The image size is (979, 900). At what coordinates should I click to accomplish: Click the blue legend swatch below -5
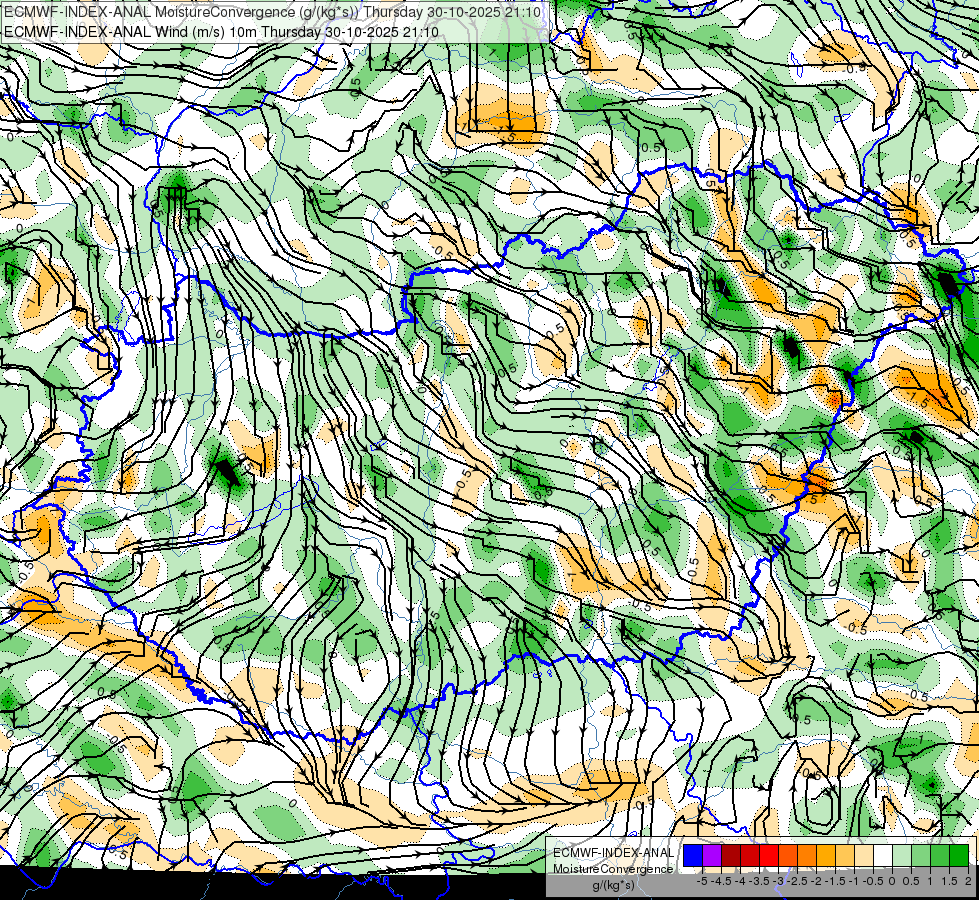point(693,856)
